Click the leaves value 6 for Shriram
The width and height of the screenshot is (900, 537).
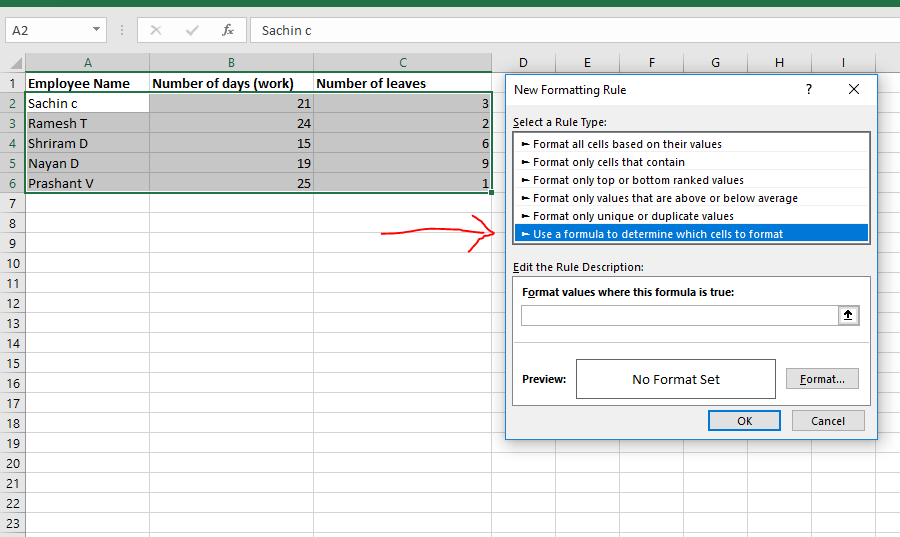(402, 143)
